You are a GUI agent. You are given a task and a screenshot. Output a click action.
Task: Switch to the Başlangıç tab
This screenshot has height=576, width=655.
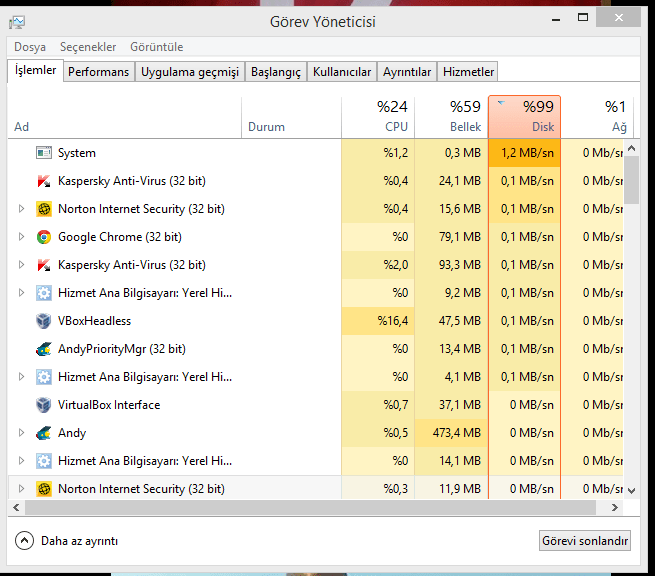click(276, 72)
